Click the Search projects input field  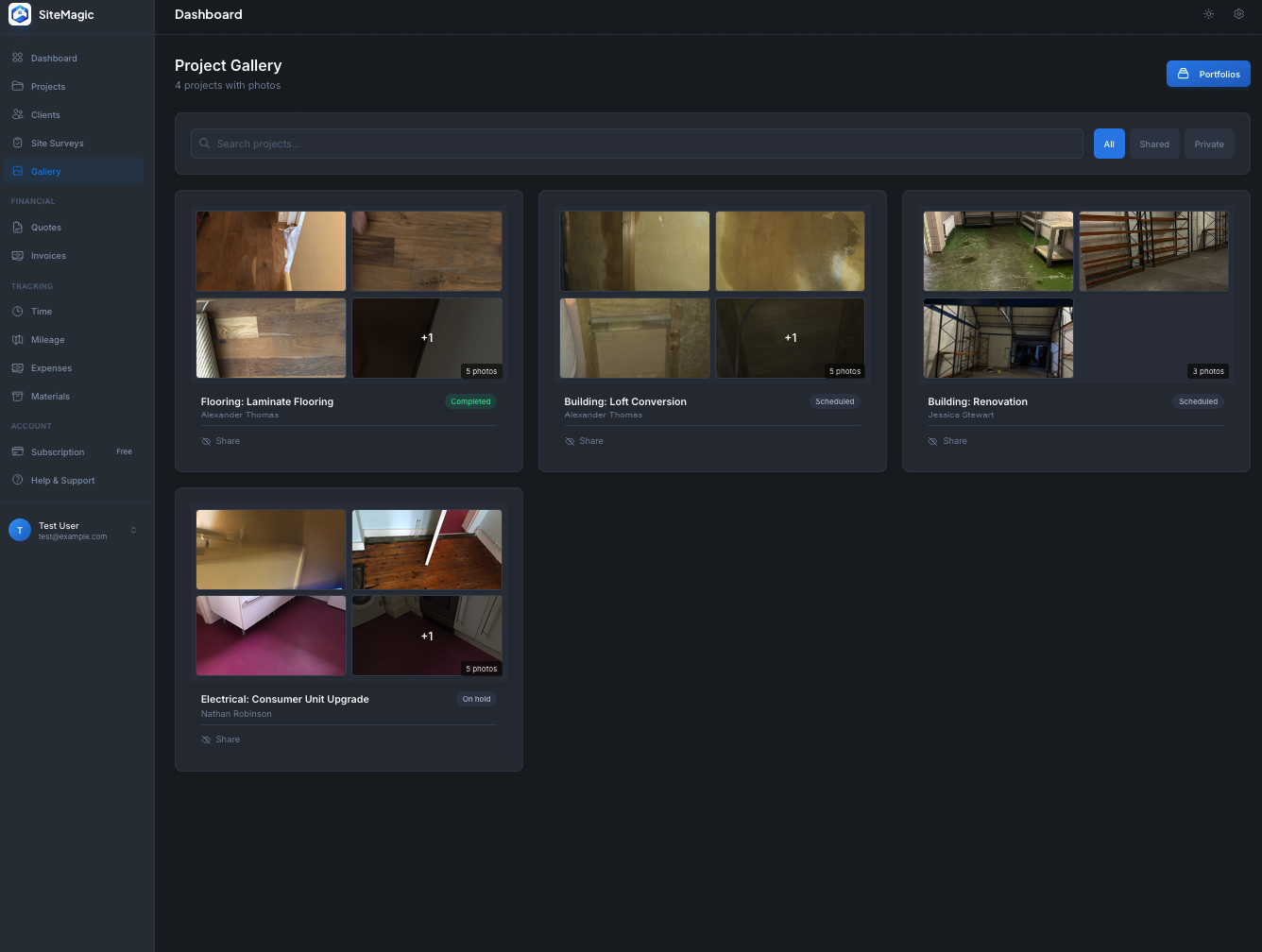click(x=638, y=144)
